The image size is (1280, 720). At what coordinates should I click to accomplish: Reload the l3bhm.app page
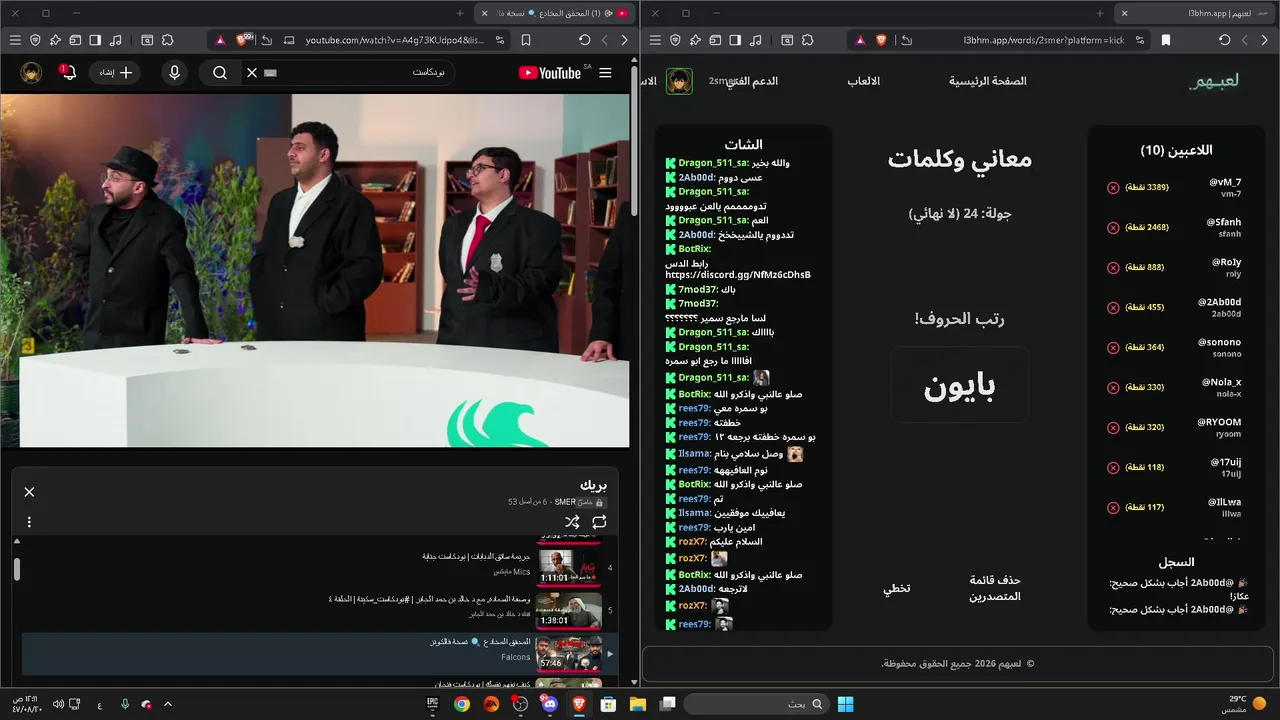pos(1225,40)
